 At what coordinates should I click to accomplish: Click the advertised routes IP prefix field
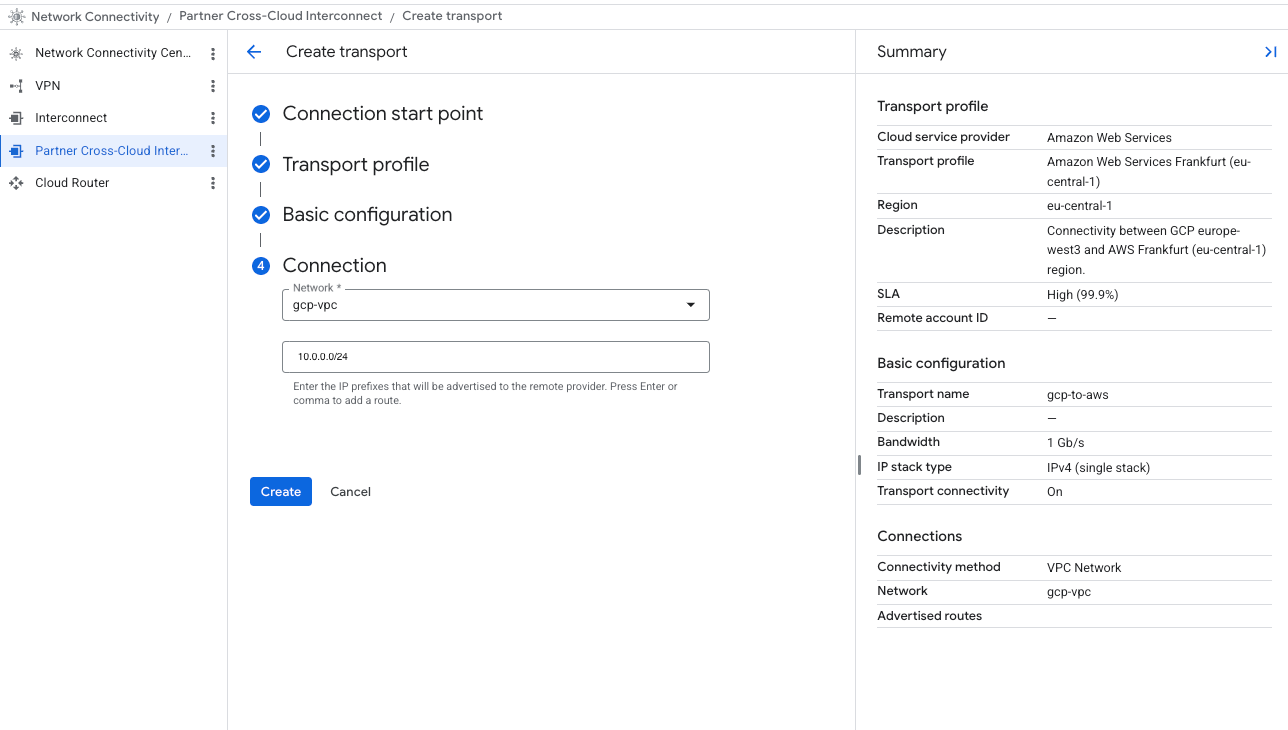click(495, 357)
